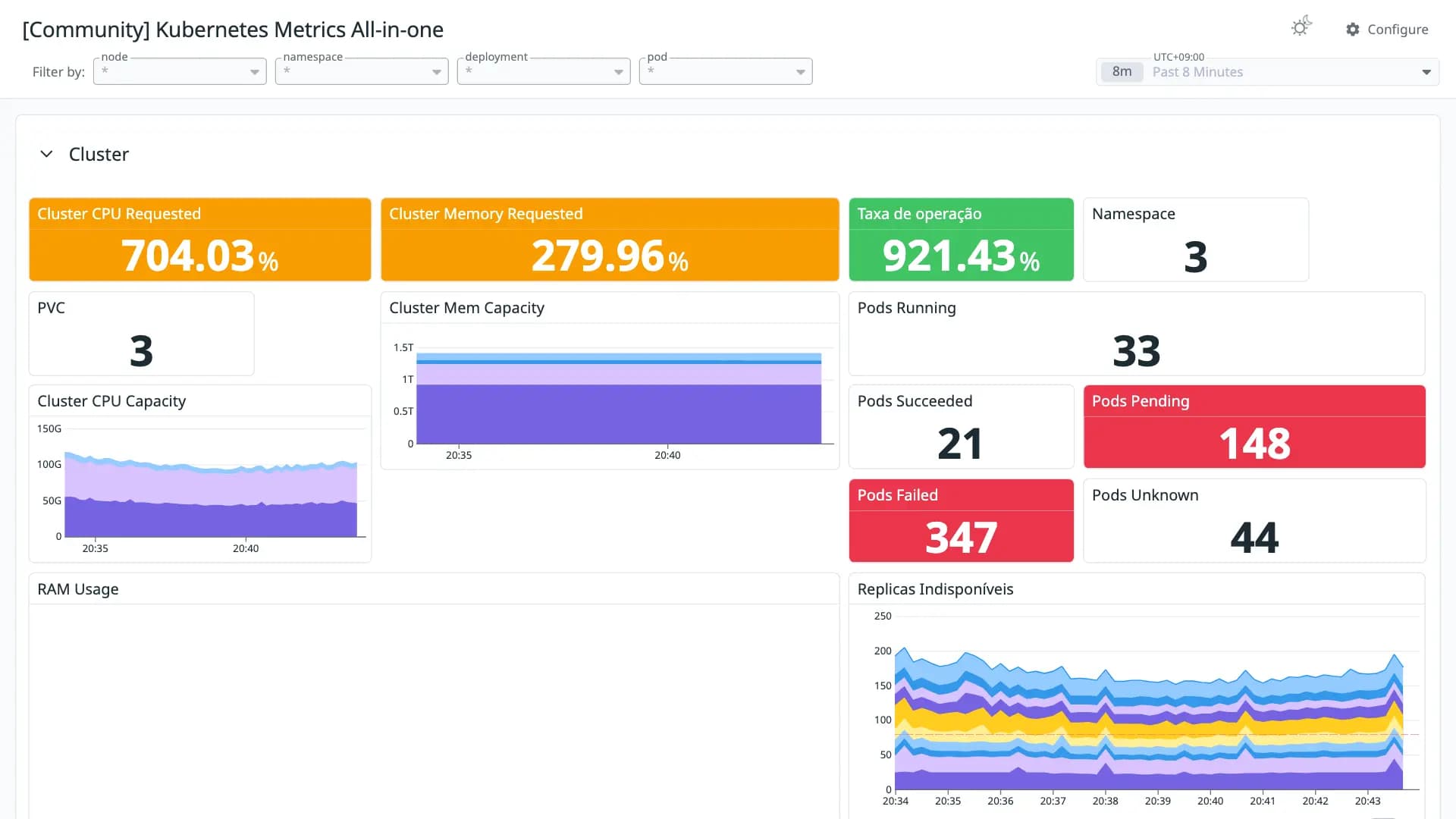1456x819 pixels.
Task: Select the Cluster CPU Requested 704.03% widget
Action: [200, 240]
